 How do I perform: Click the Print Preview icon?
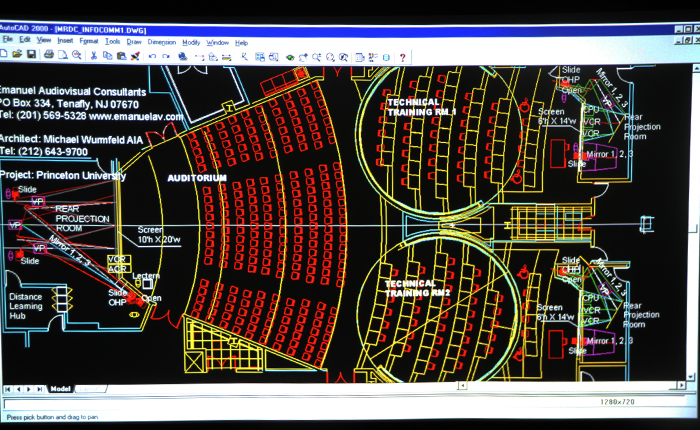(63, 55)
